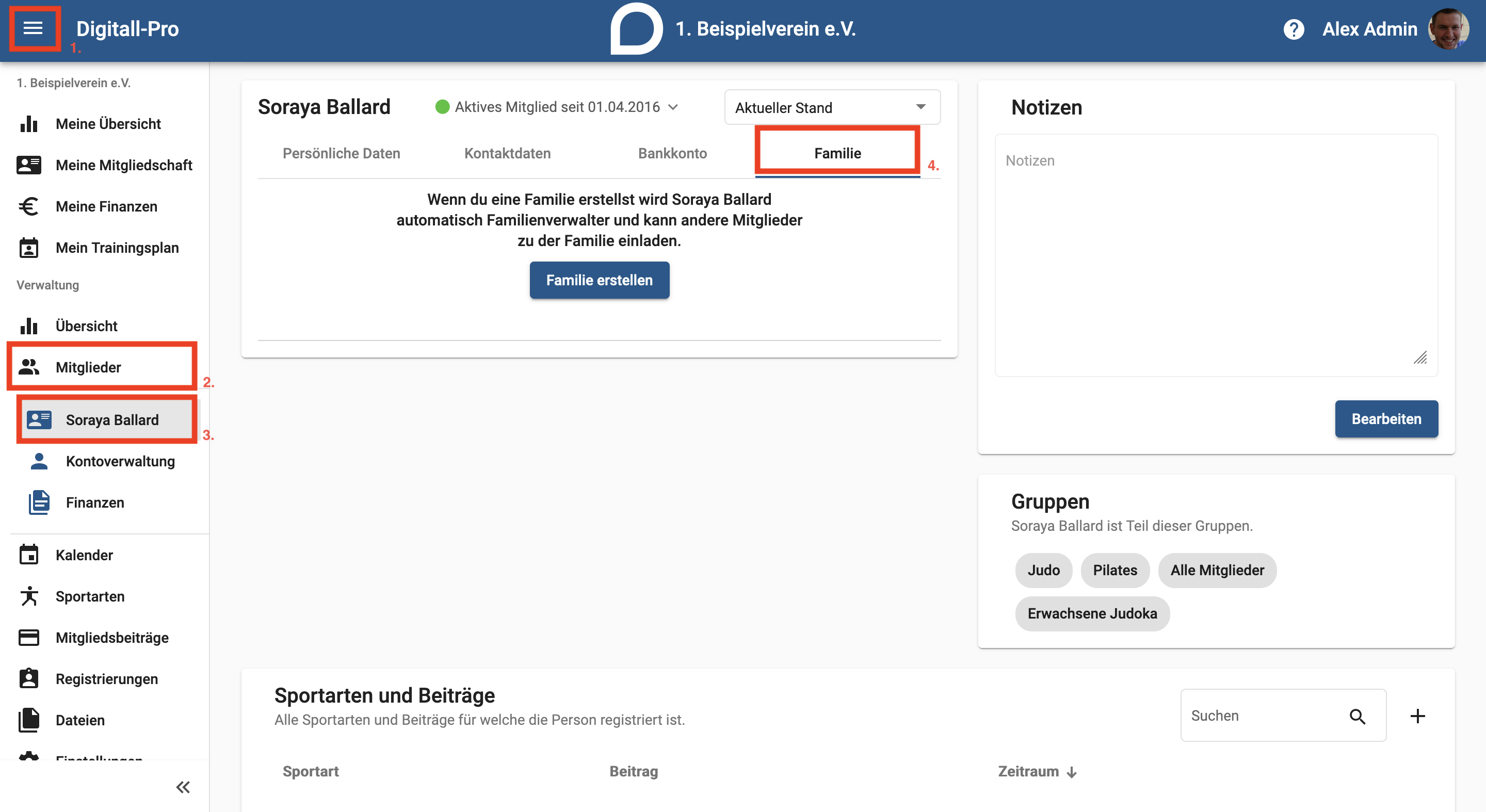Click the Registrierungen badge icon
This screenshot has width=1486, height=812.
click(29, 678)
